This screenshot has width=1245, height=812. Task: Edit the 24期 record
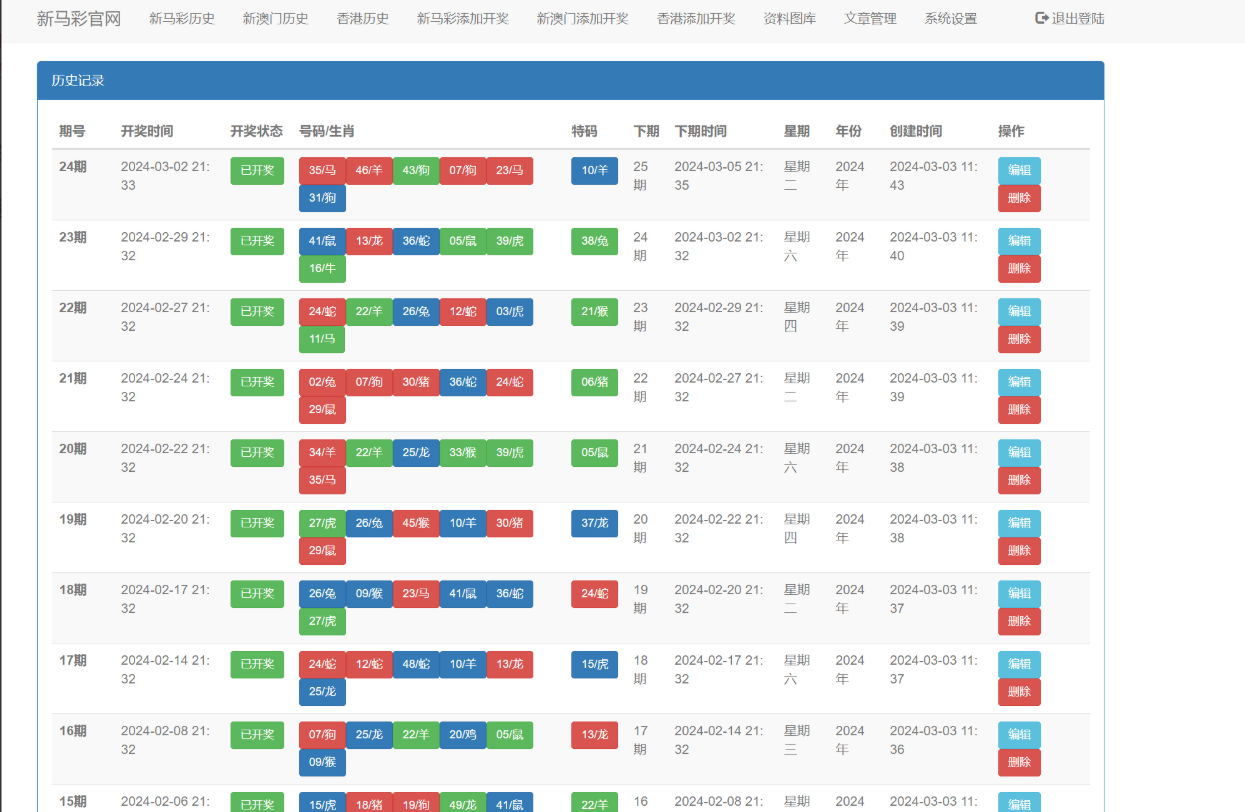tap(1019, 171)
